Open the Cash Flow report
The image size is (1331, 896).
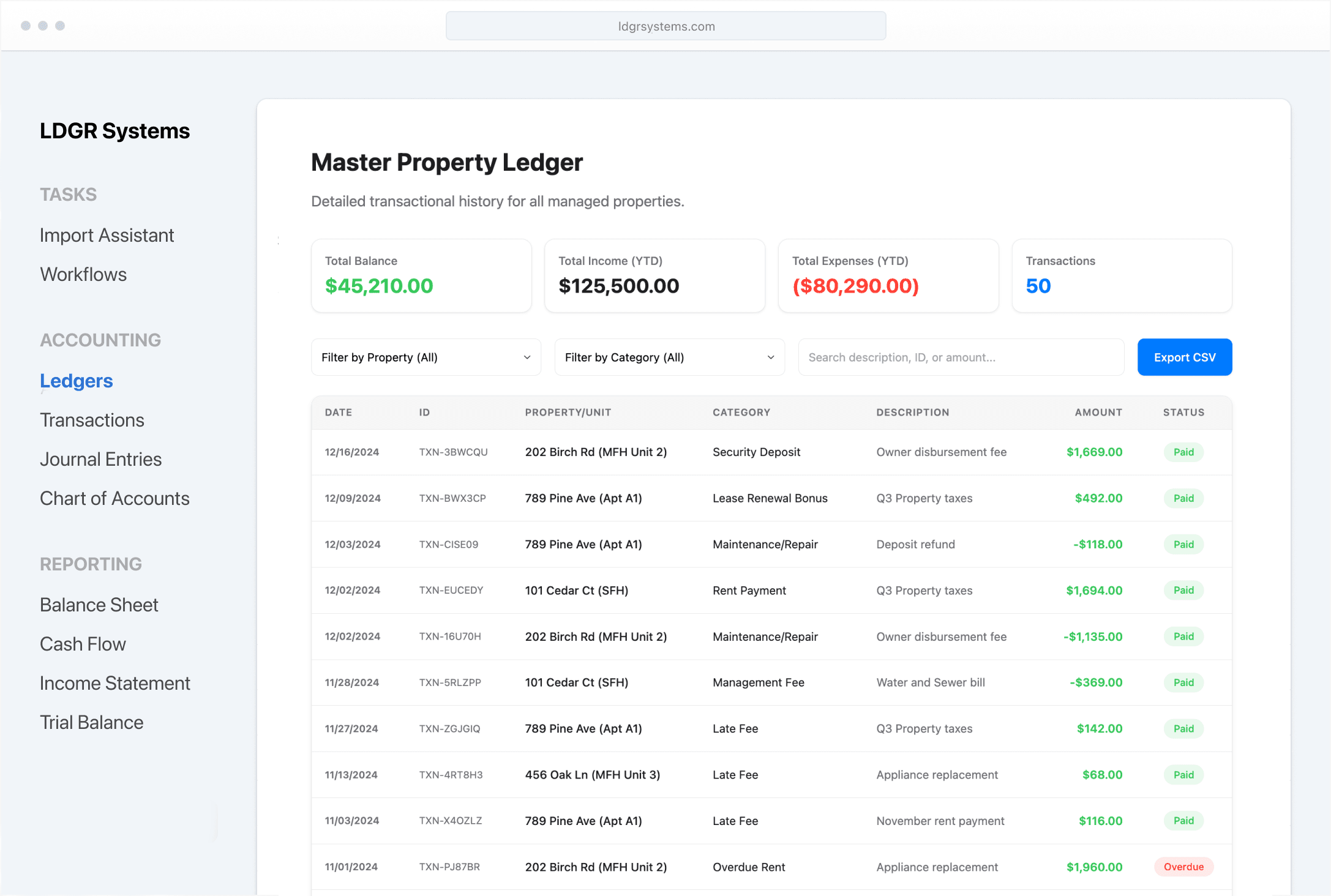coord(83,644)
